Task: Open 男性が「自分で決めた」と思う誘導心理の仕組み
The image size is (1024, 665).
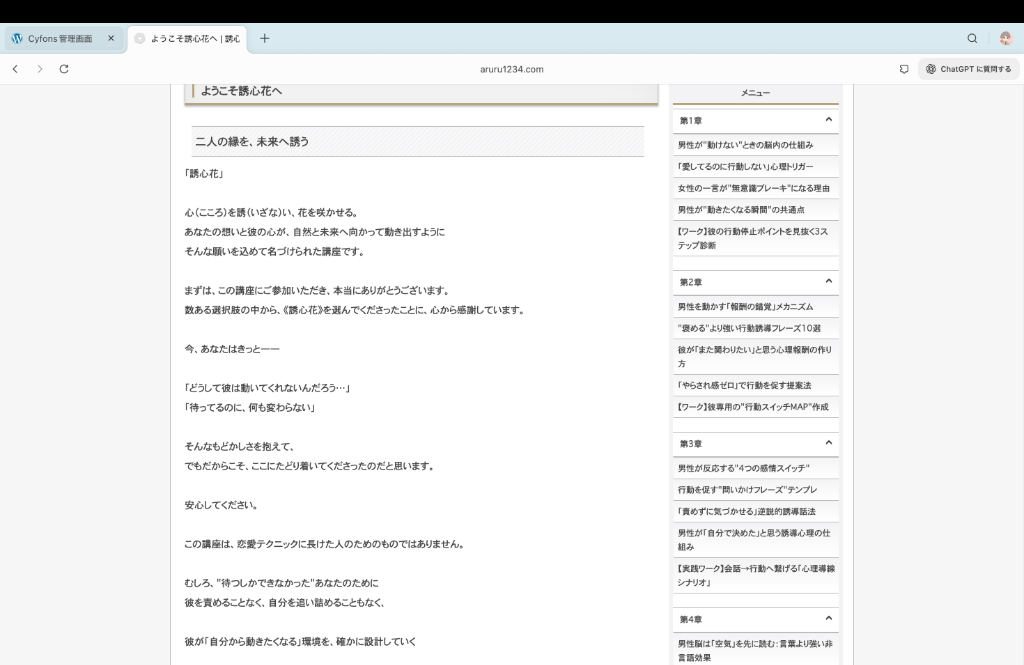Action: [x=754, y=540]
